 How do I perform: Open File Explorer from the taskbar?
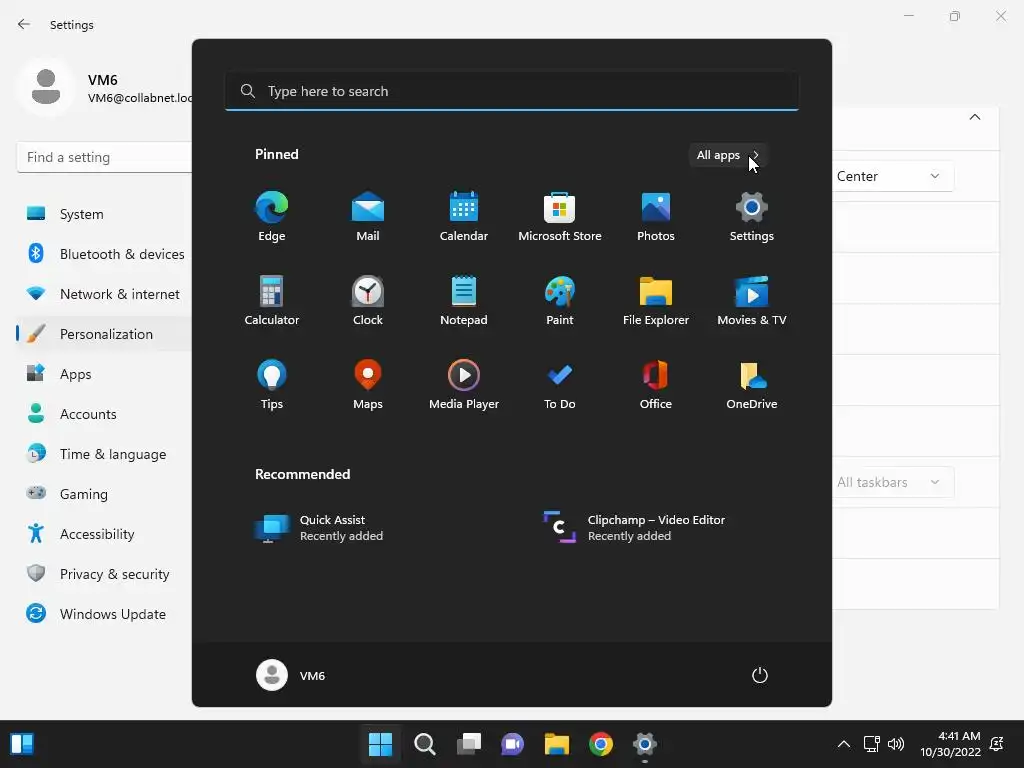(557, 744)
